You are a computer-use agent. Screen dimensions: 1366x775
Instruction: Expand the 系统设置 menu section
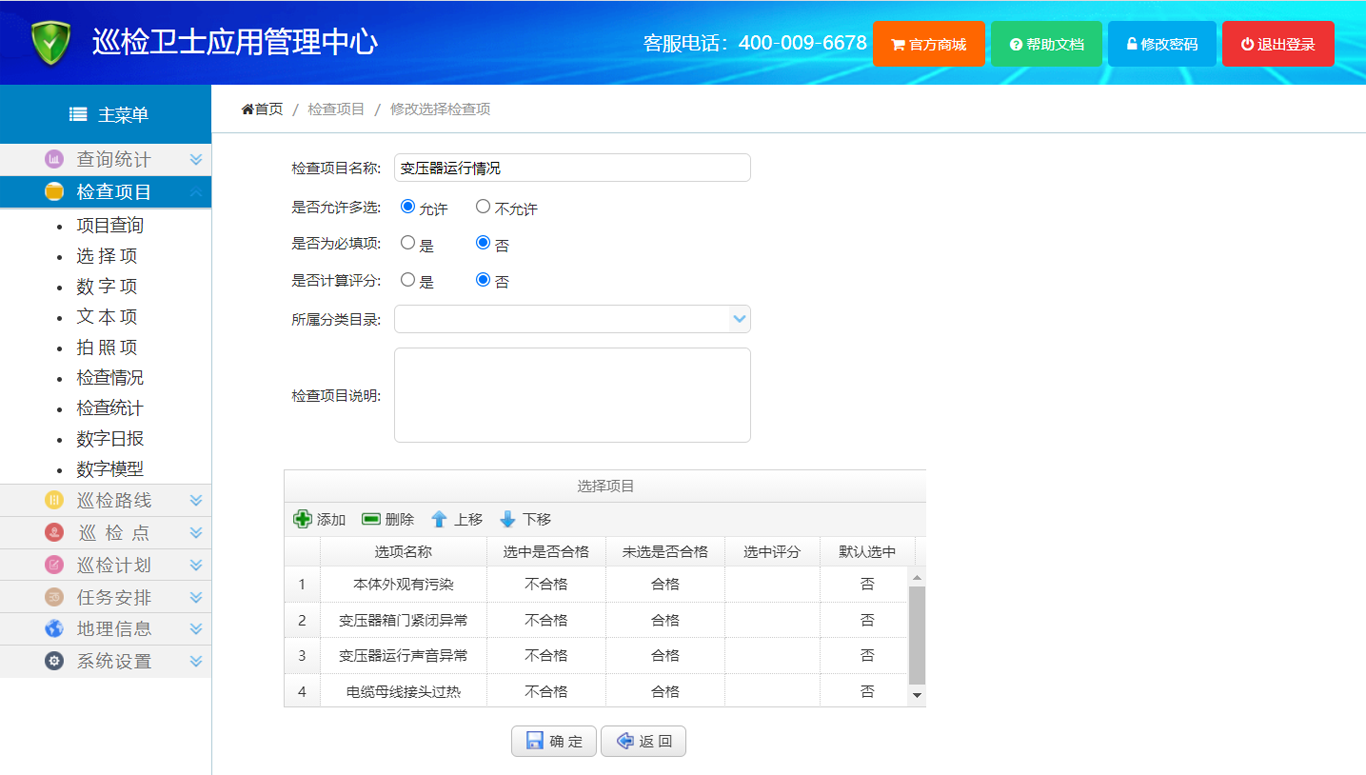tap(196, 661)
